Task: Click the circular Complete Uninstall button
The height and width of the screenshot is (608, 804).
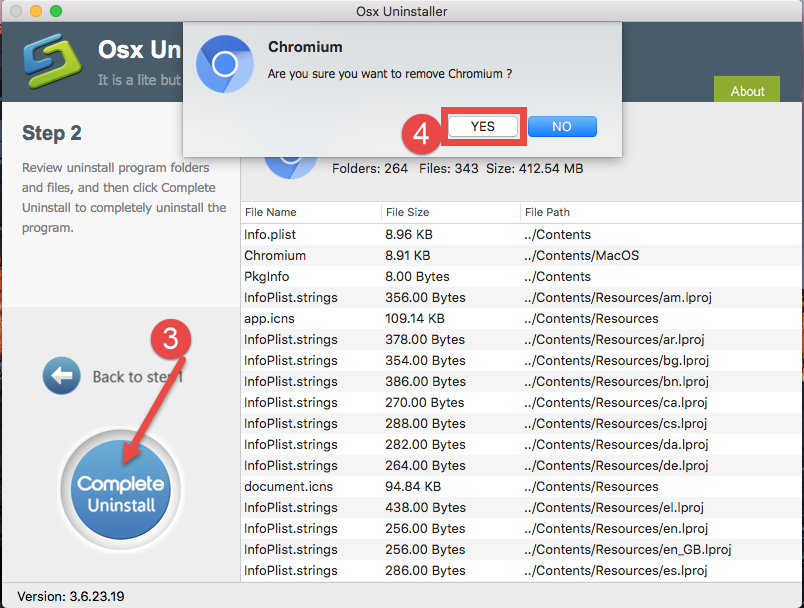Action: click(x=120, y=490)
